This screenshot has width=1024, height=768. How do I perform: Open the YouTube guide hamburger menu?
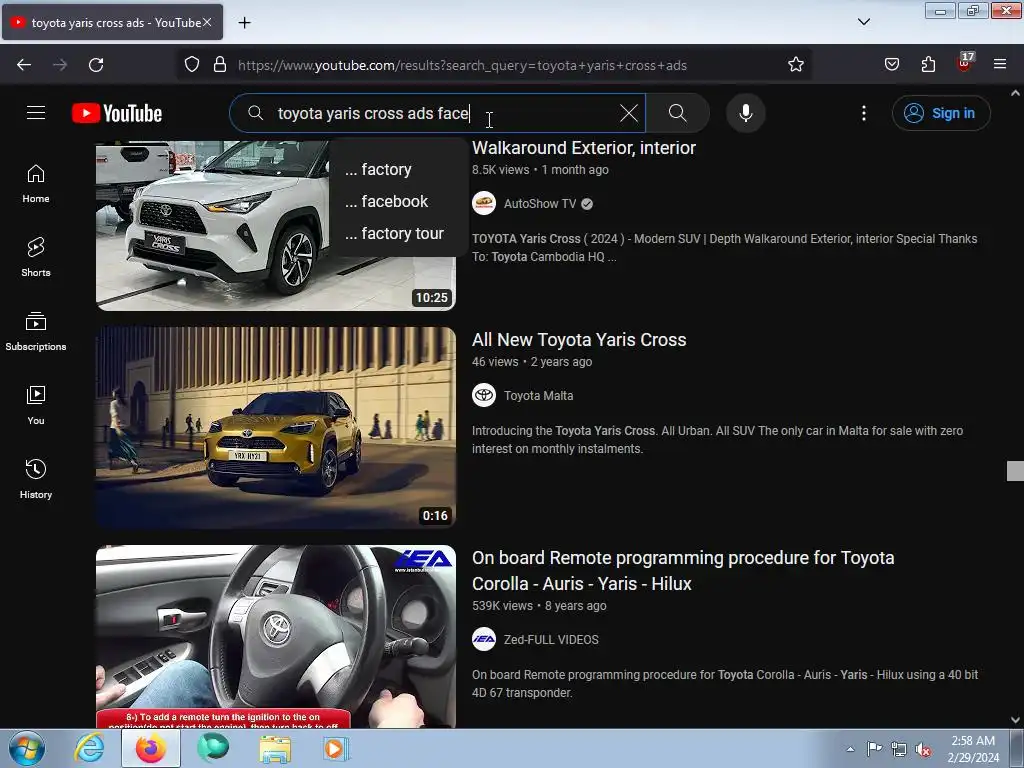(36, 113)
